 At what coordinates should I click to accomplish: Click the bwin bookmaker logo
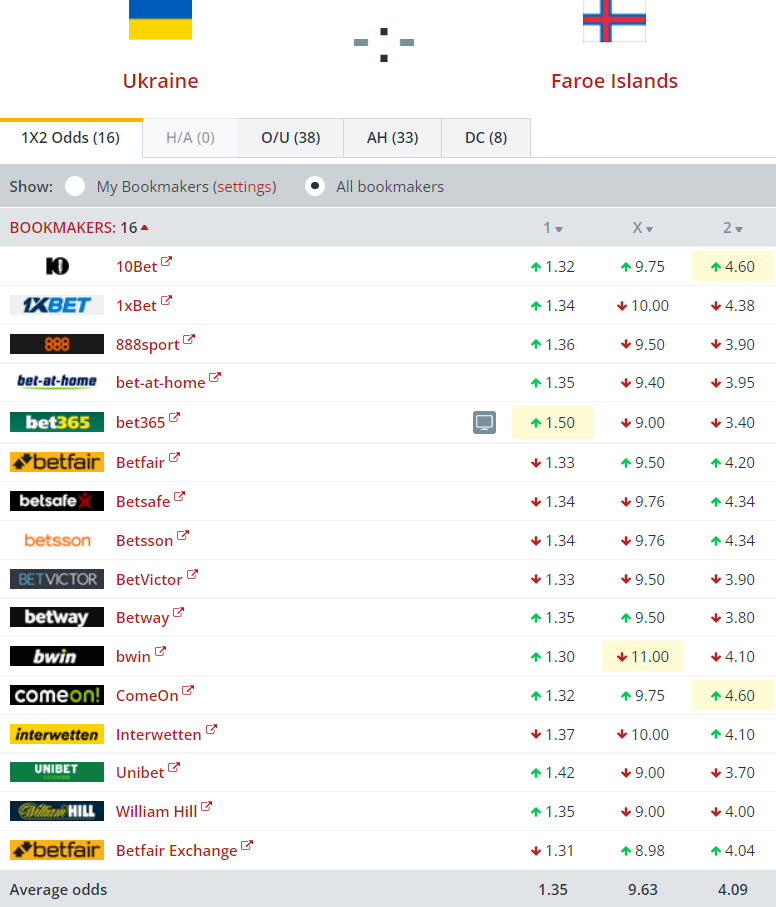click(x=57, y=656)
